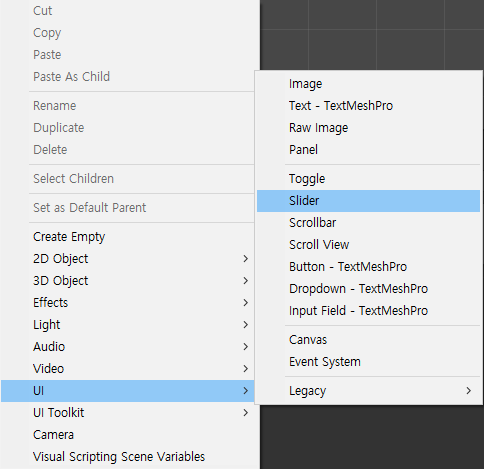Open the Effects submenu
Image resolution: width=484 pixels, height=469 pixels.
point(128,303)
